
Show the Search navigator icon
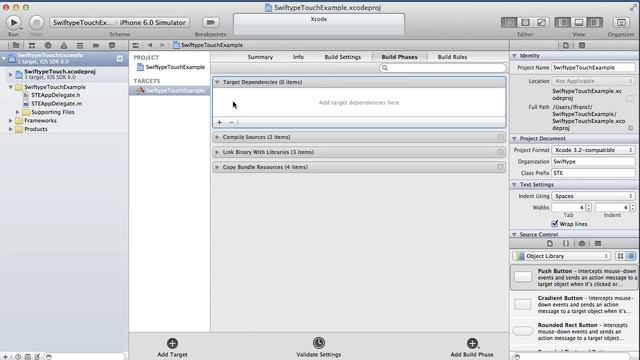[x=48, y=45]
